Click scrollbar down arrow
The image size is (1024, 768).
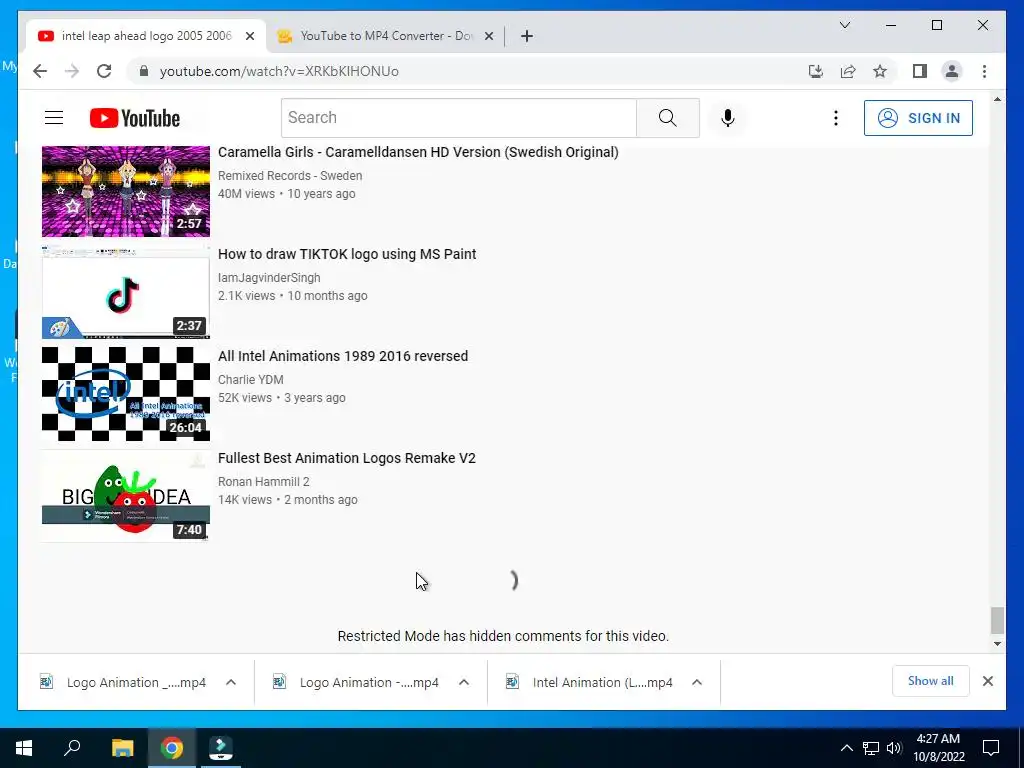tap(997, 644)
